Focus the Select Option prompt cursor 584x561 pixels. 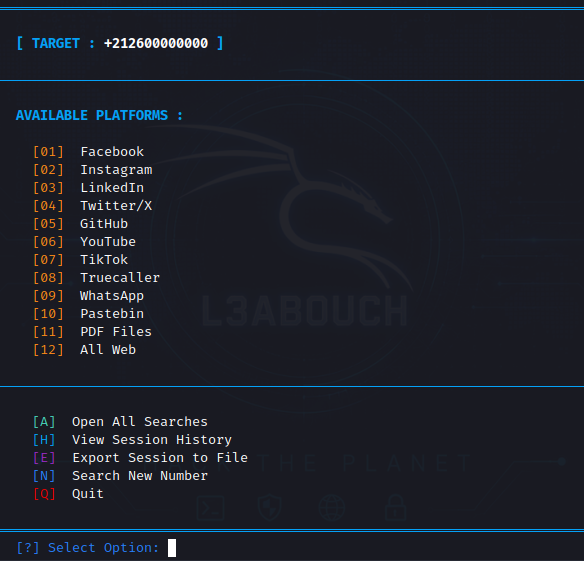(x=172, y=548)
